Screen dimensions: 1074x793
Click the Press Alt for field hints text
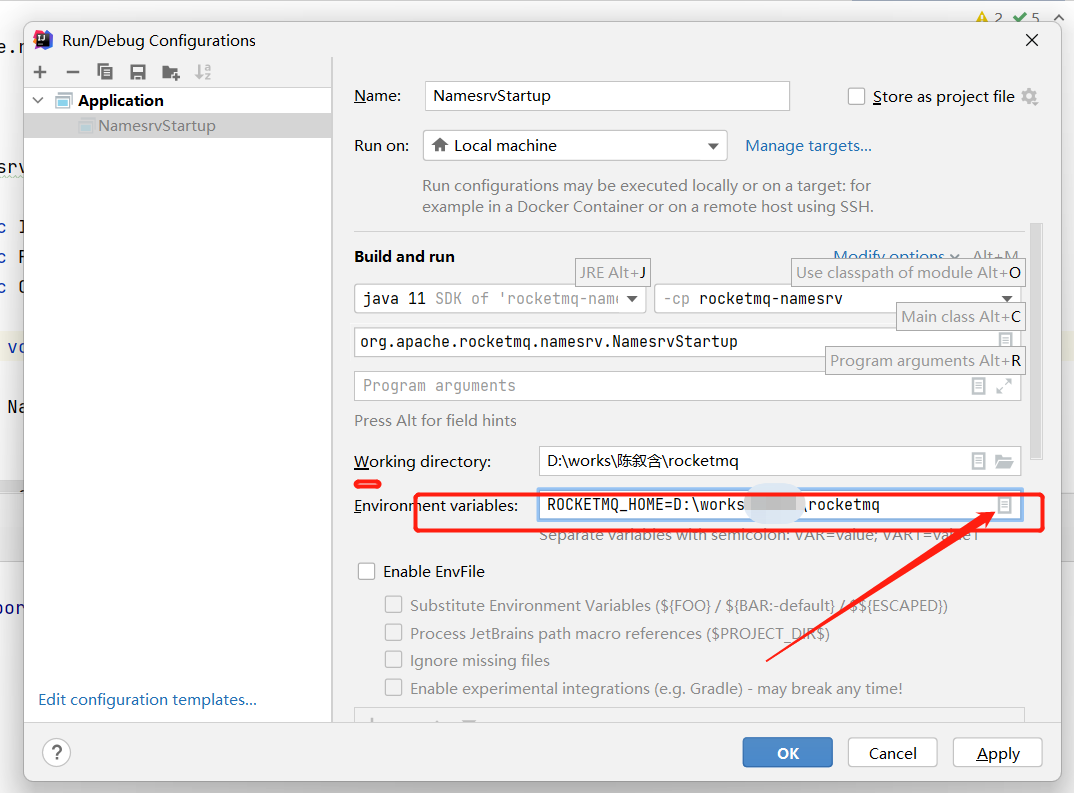pyautogui.click(x=435, y=420)
